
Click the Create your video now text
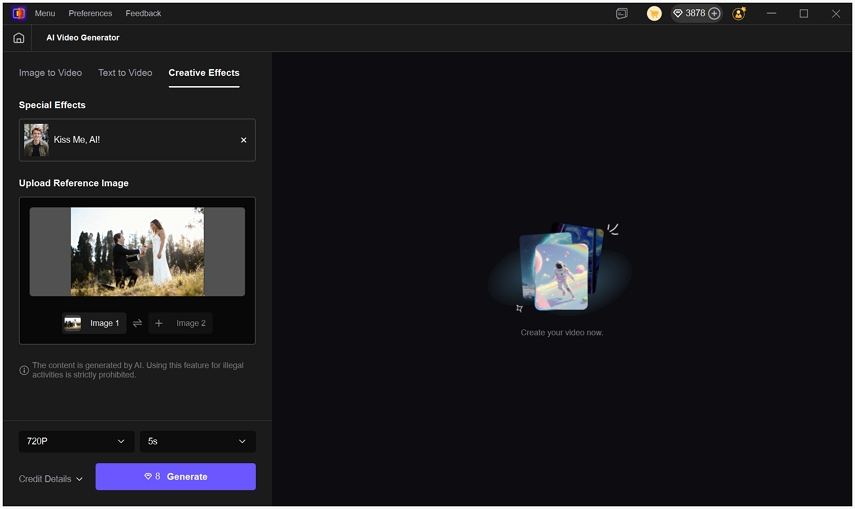click(x=562, y=332)
